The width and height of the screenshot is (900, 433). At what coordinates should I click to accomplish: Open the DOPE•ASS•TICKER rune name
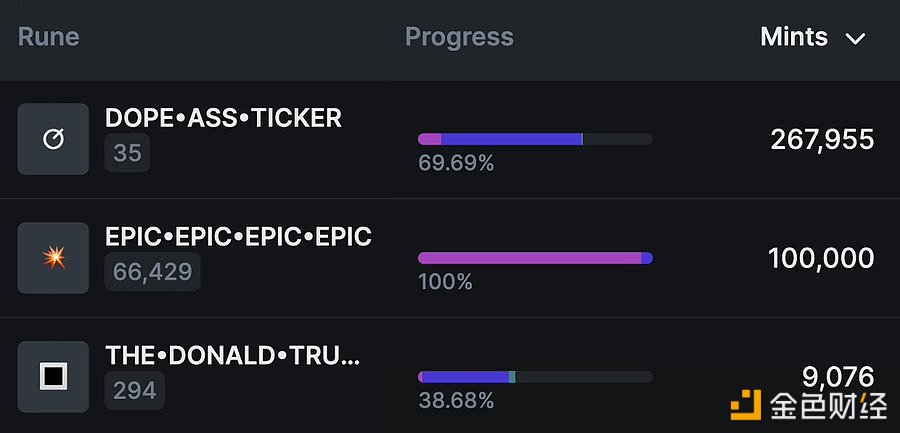(x=223, y=118)
